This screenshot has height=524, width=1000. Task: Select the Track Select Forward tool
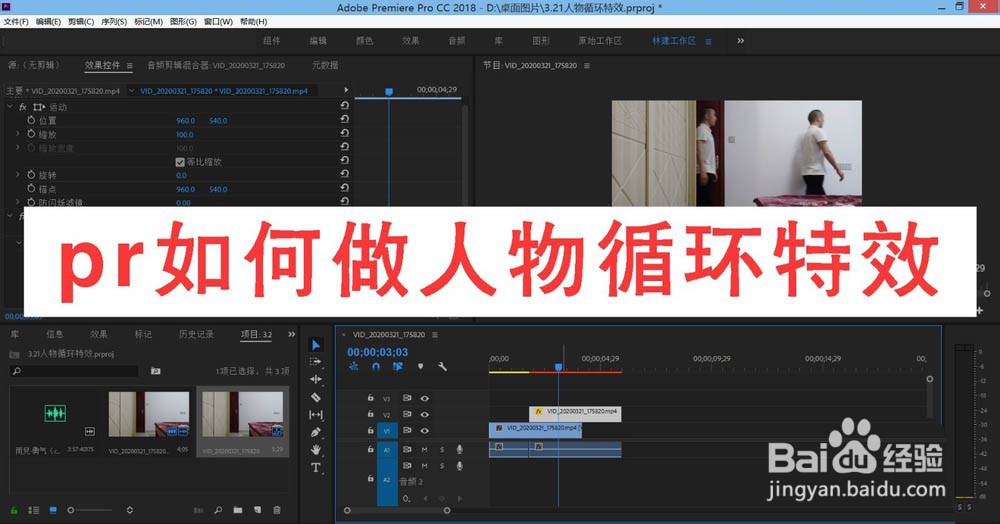[316, 361]
